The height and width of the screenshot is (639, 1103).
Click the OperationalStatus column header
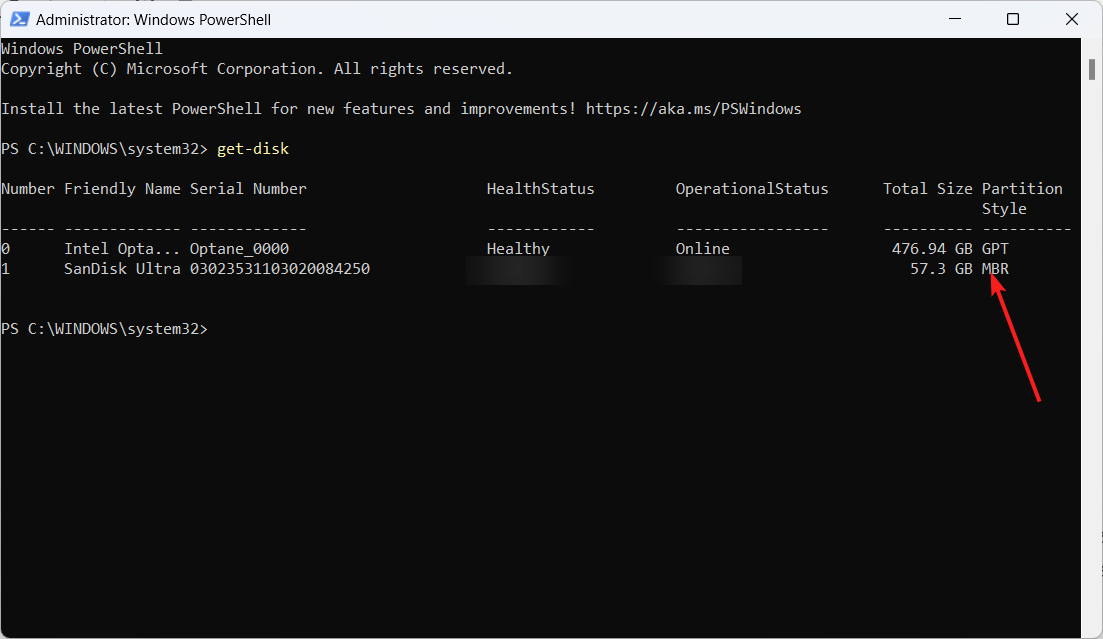(751, 188)
